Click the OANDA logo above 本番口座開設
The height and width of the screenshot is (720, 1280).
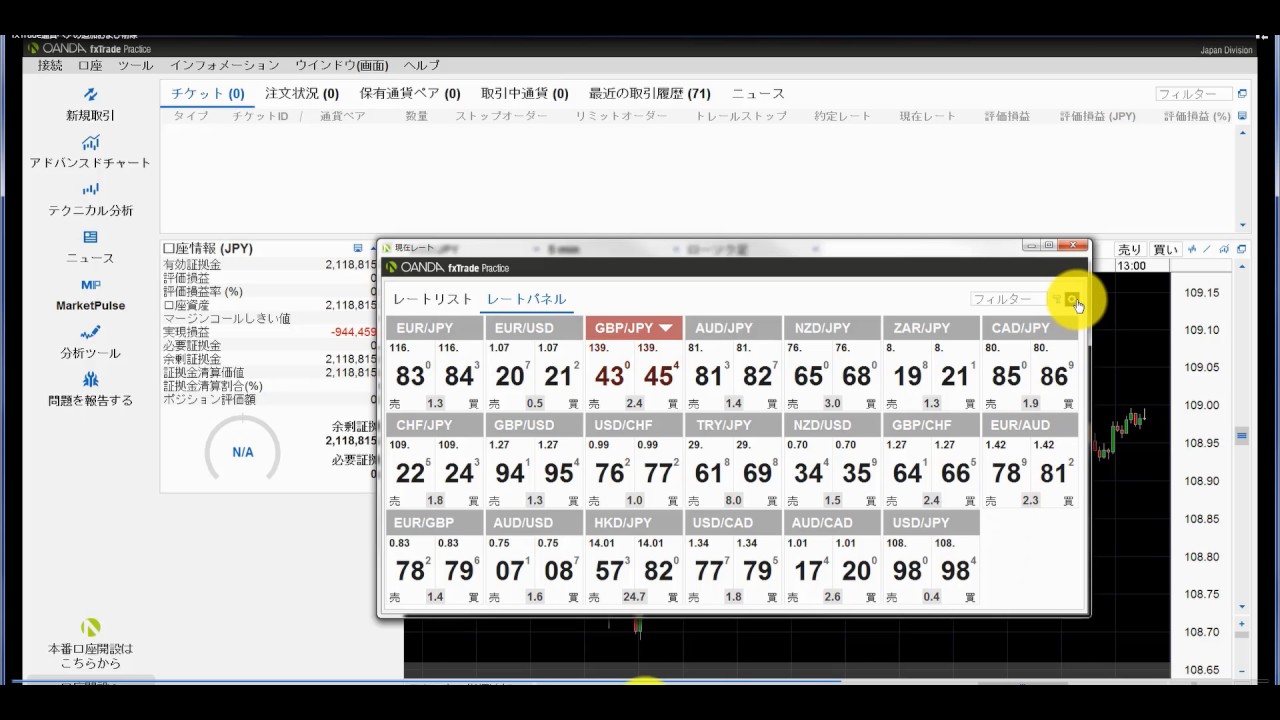point(90,628)
